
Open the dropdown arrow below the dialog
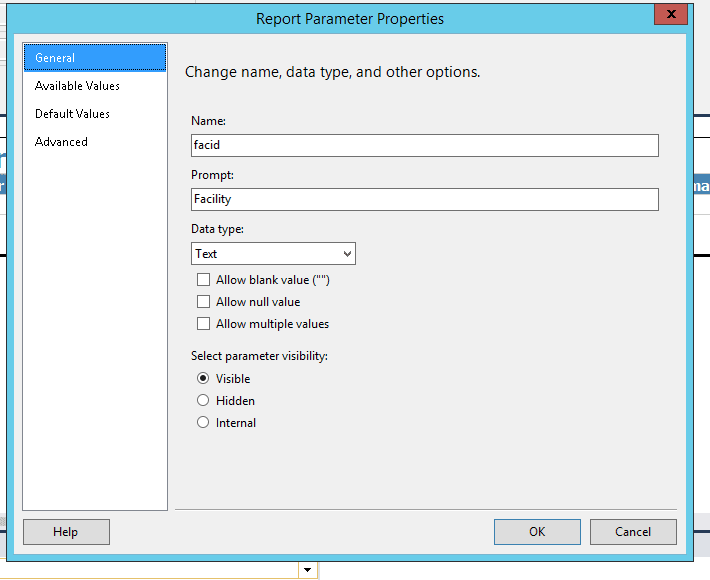(308, 570)
